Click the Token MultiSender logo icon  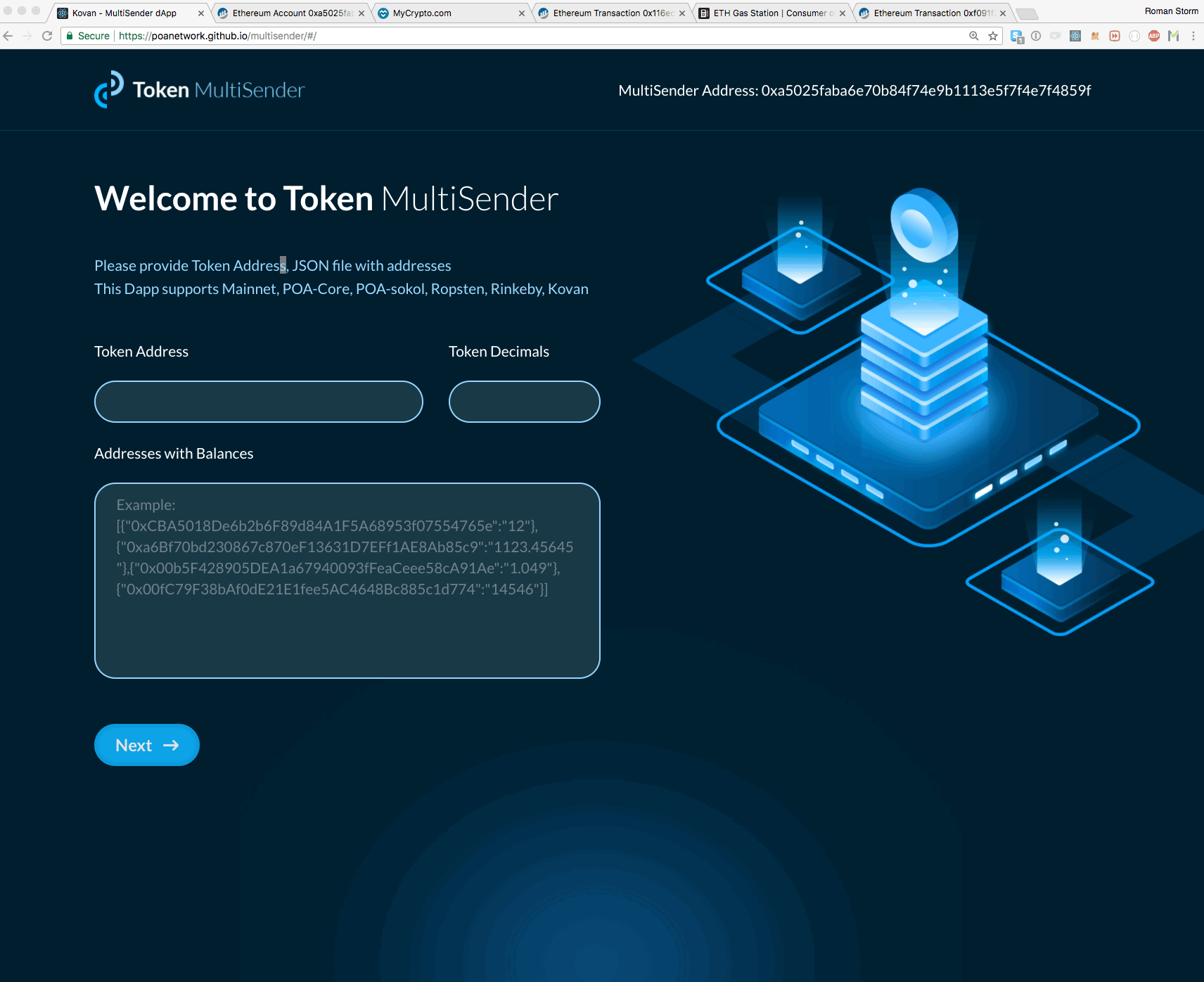[x=109, y=89]
